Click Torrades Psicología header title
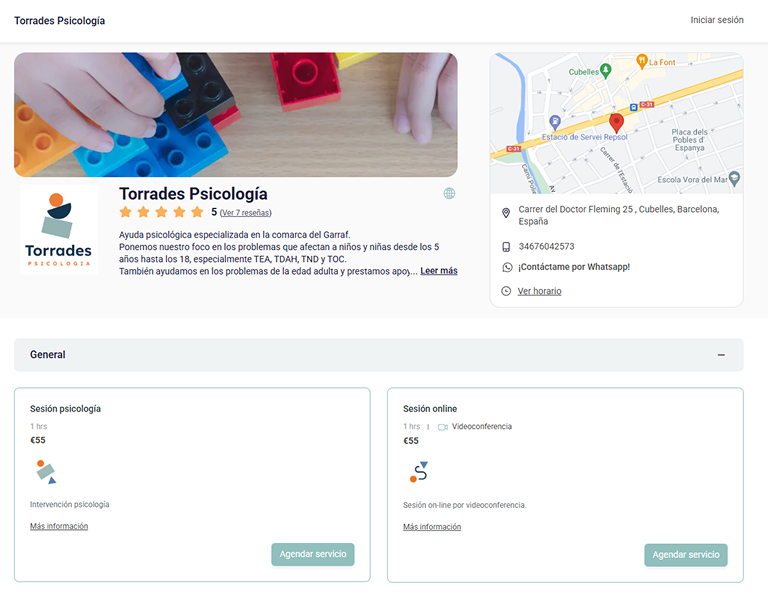Viewport: 768px width, 598px height. pyautogui.click(x=59, y=21)
